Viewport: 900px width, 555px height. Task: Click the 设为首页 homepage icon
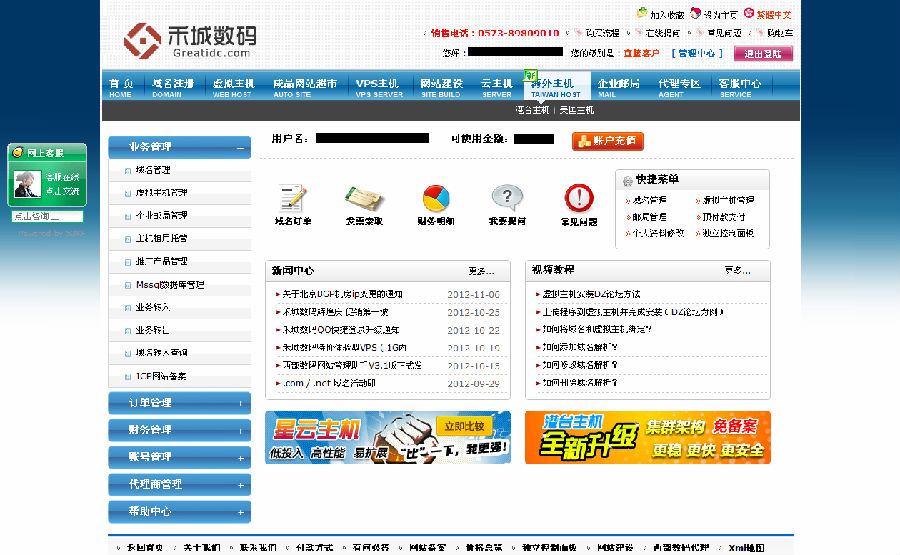coord(696,14)
